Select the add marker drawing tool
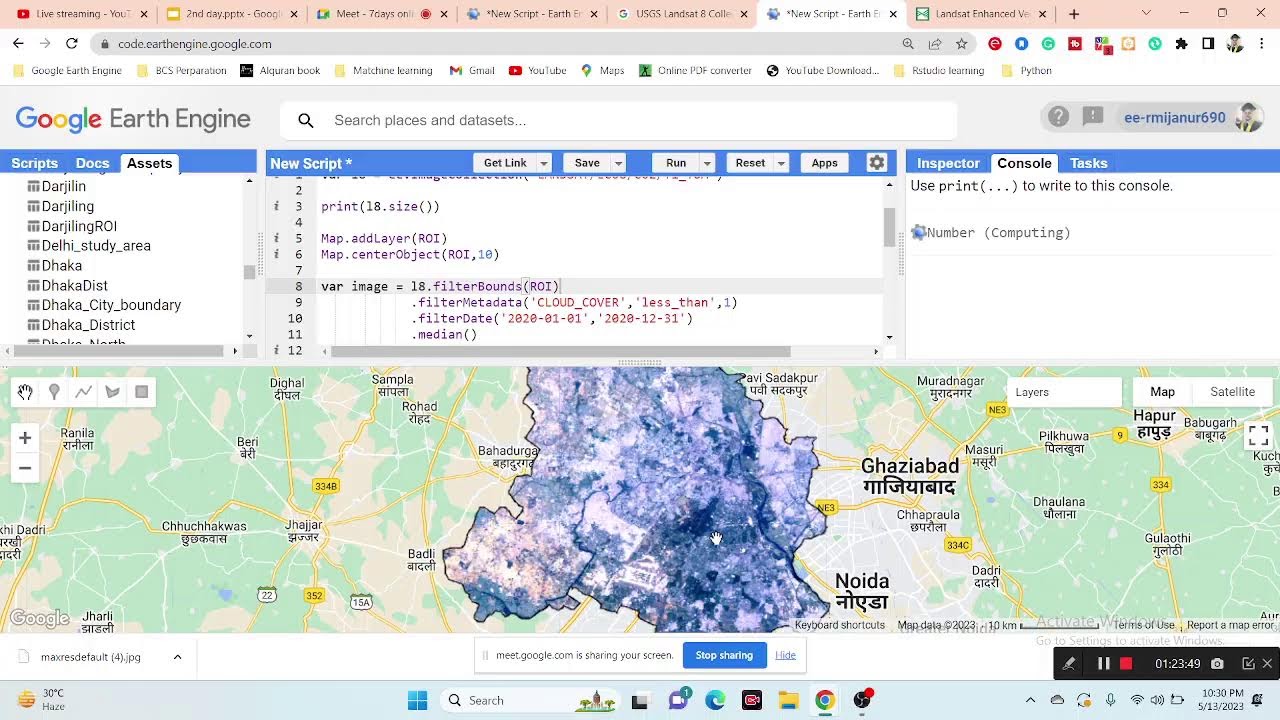The height and width of the screenshot is (720, 1280). coord(54,392)
